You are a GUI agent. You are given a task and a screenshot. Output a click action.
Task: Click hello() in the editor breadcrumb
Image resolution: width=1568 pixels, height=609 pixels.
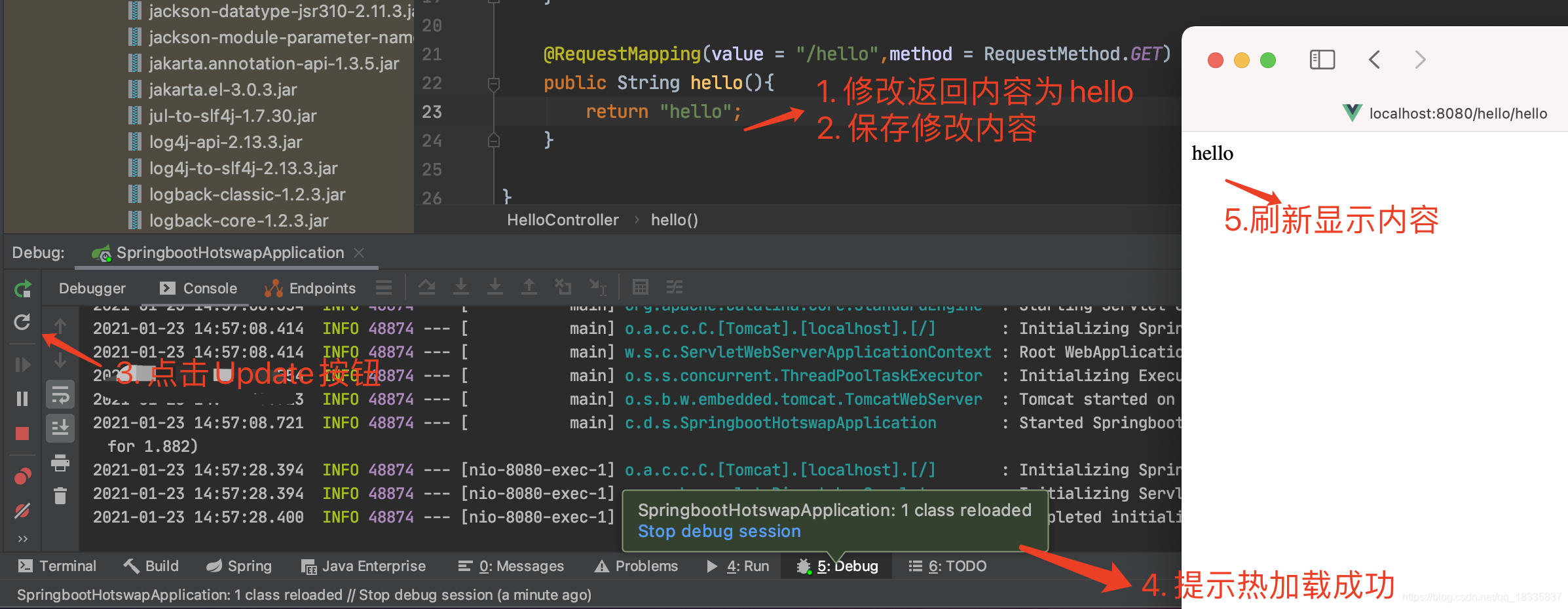point(674,220)
